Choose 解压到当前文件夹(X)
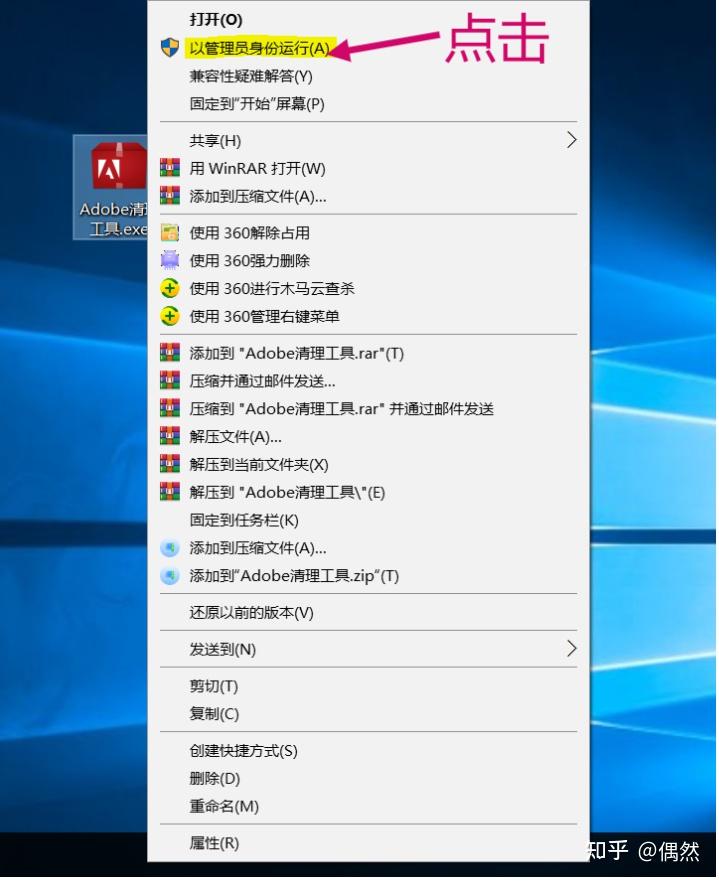The height and width of the screenshot is (883, 719). tap(259, 464)
